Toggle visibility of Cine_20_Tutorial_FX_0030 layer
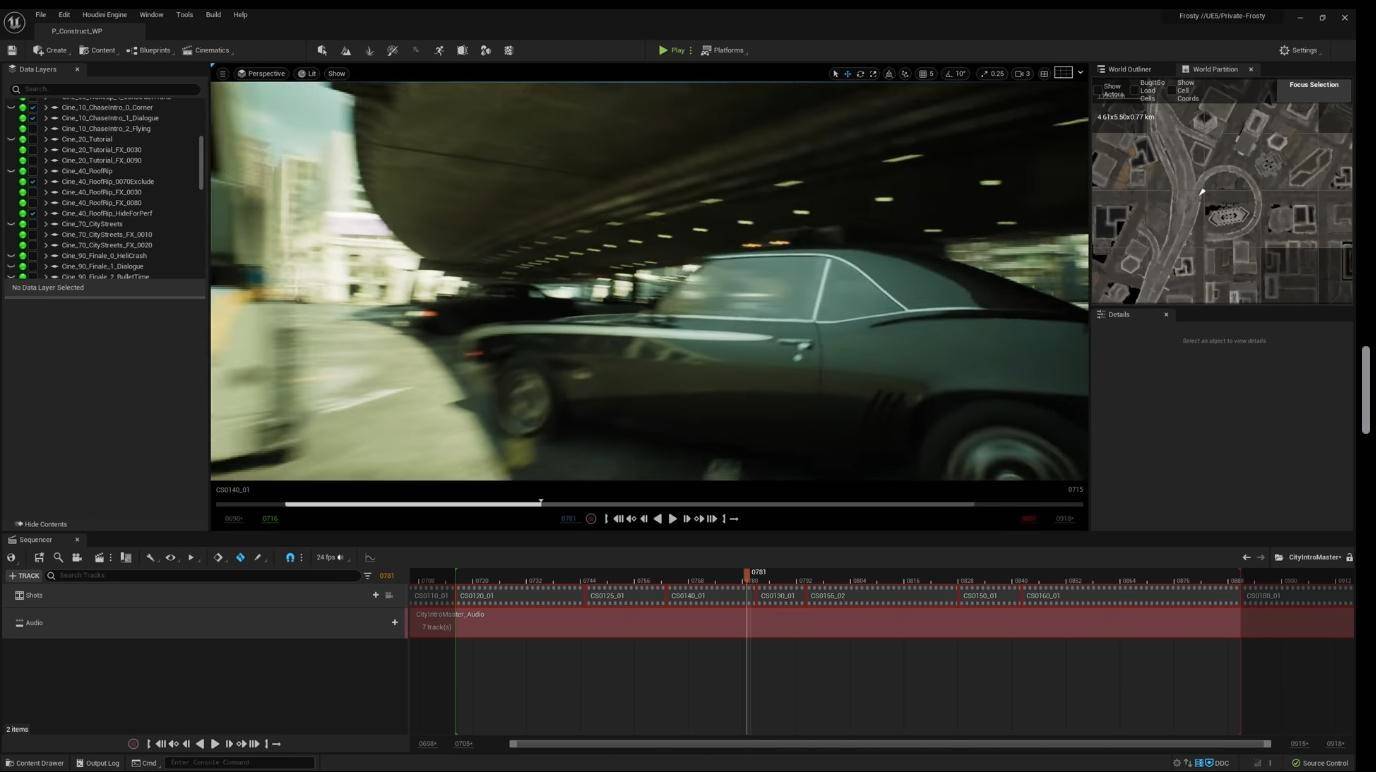This screenshot has width=1376, height=772. pyautogui.click(x=22, y=150)
